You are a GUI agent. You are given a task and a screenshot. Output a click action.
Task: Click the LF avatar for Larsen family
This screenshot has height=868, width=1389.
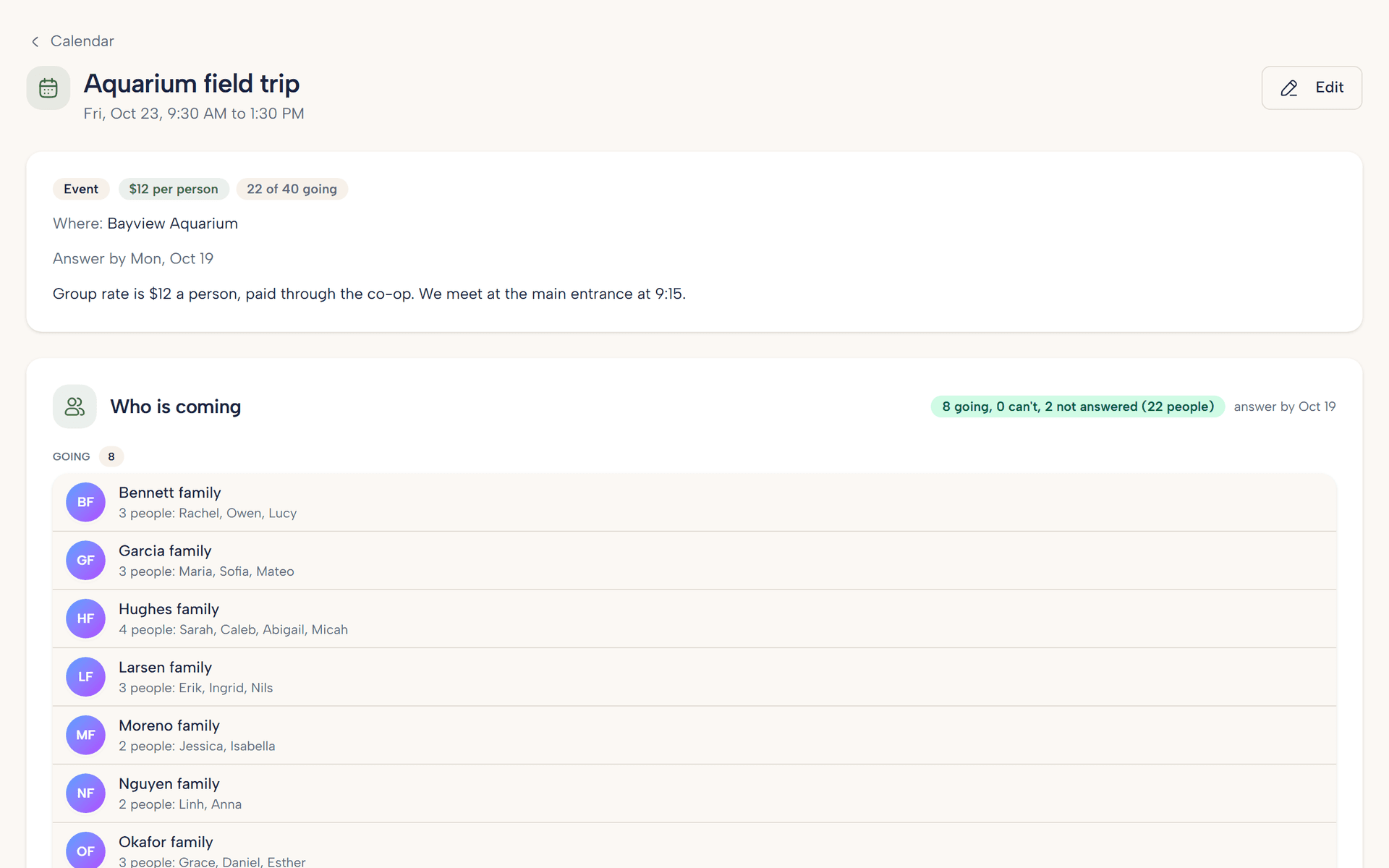(85, 677)
